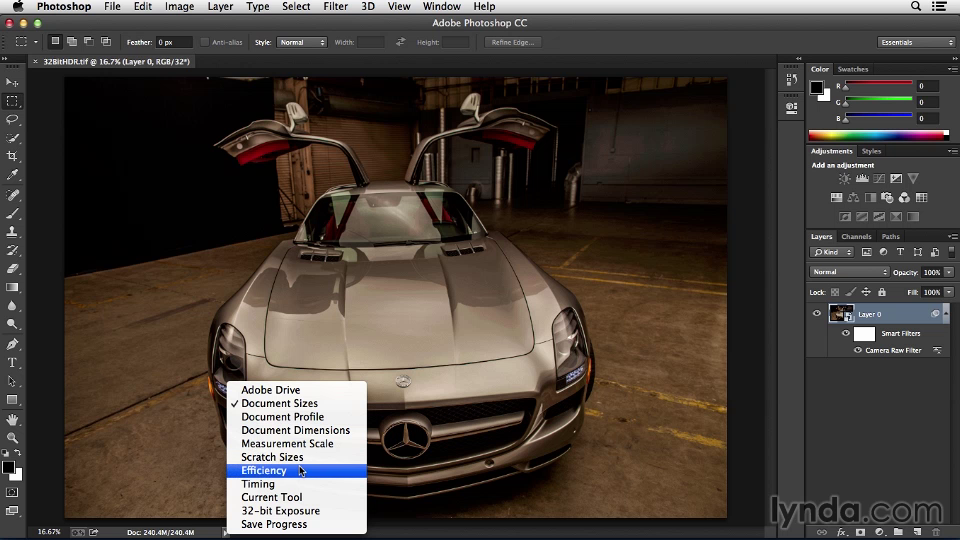Choose Intersect with selection mode

pos(106,42)
